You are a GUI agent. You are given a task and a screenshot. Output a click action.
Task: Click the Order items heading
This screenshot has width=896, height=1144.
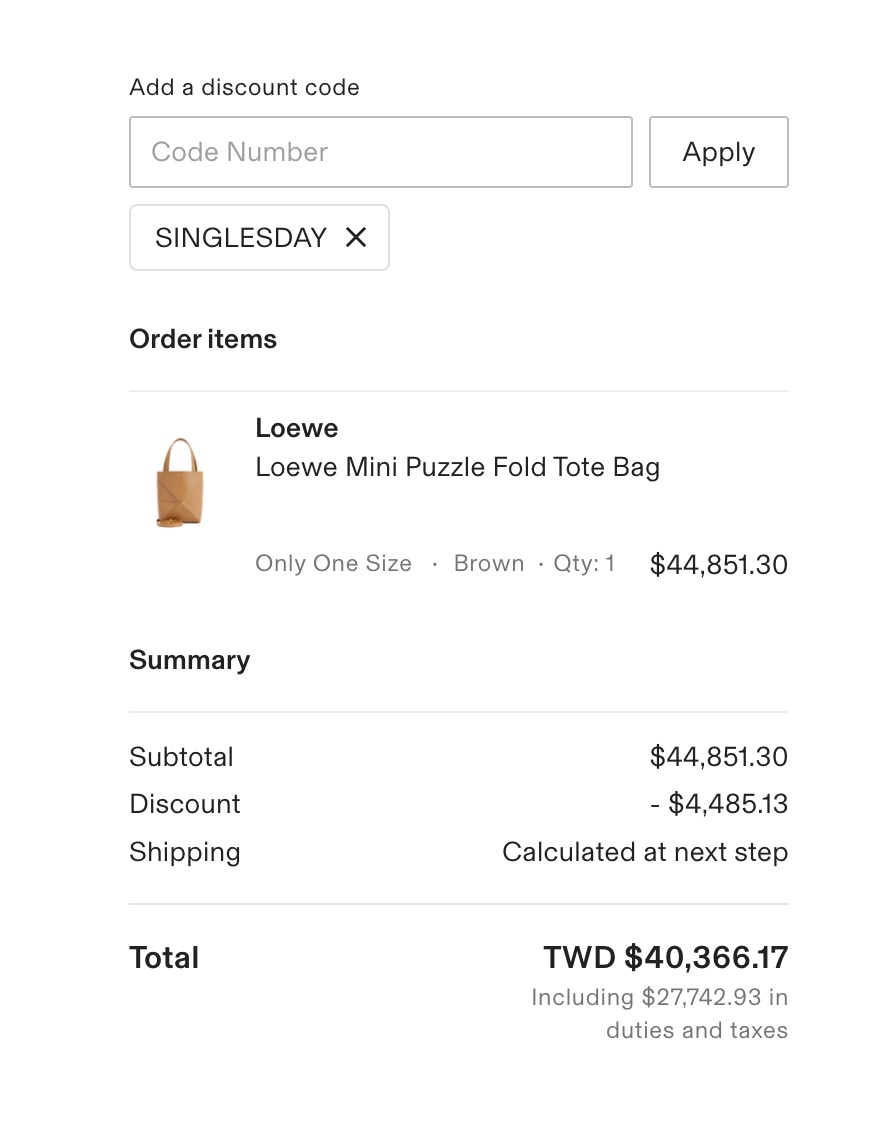[x=203, y=339]
